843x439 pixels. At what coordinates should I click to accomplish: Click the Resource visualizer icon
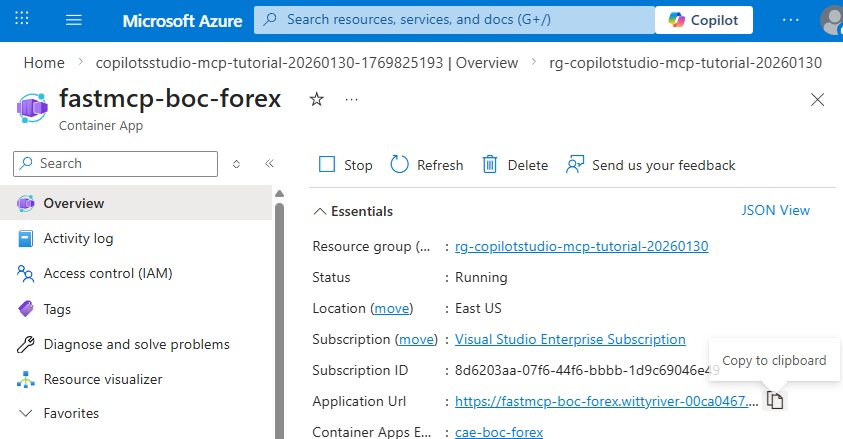[x=25, y=379]
